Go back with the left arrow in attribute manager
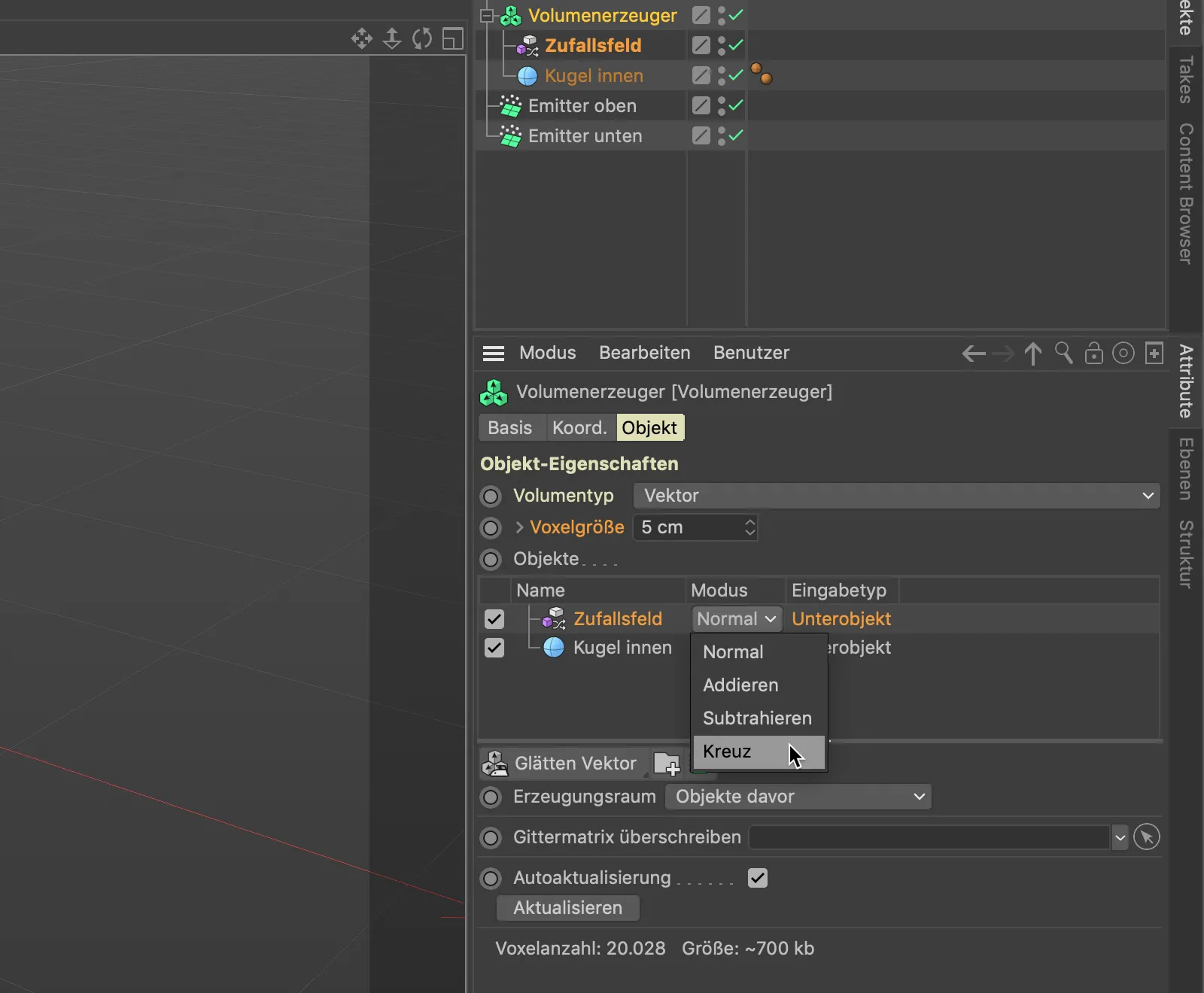Viewport: 1204px width, 993px height. 974,354
